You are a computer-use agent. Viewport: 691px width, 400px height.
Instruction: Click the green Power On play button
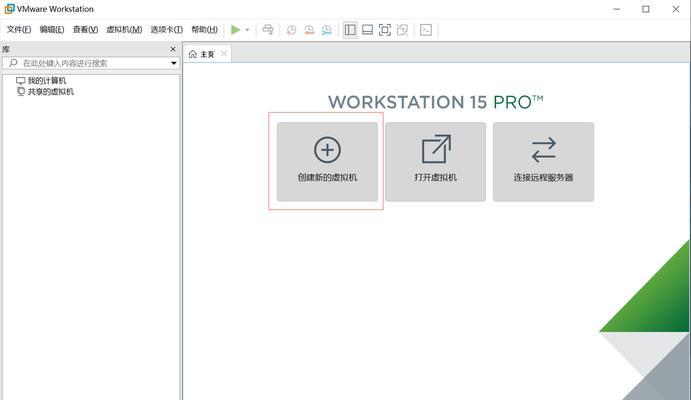[x=236, y=30]
